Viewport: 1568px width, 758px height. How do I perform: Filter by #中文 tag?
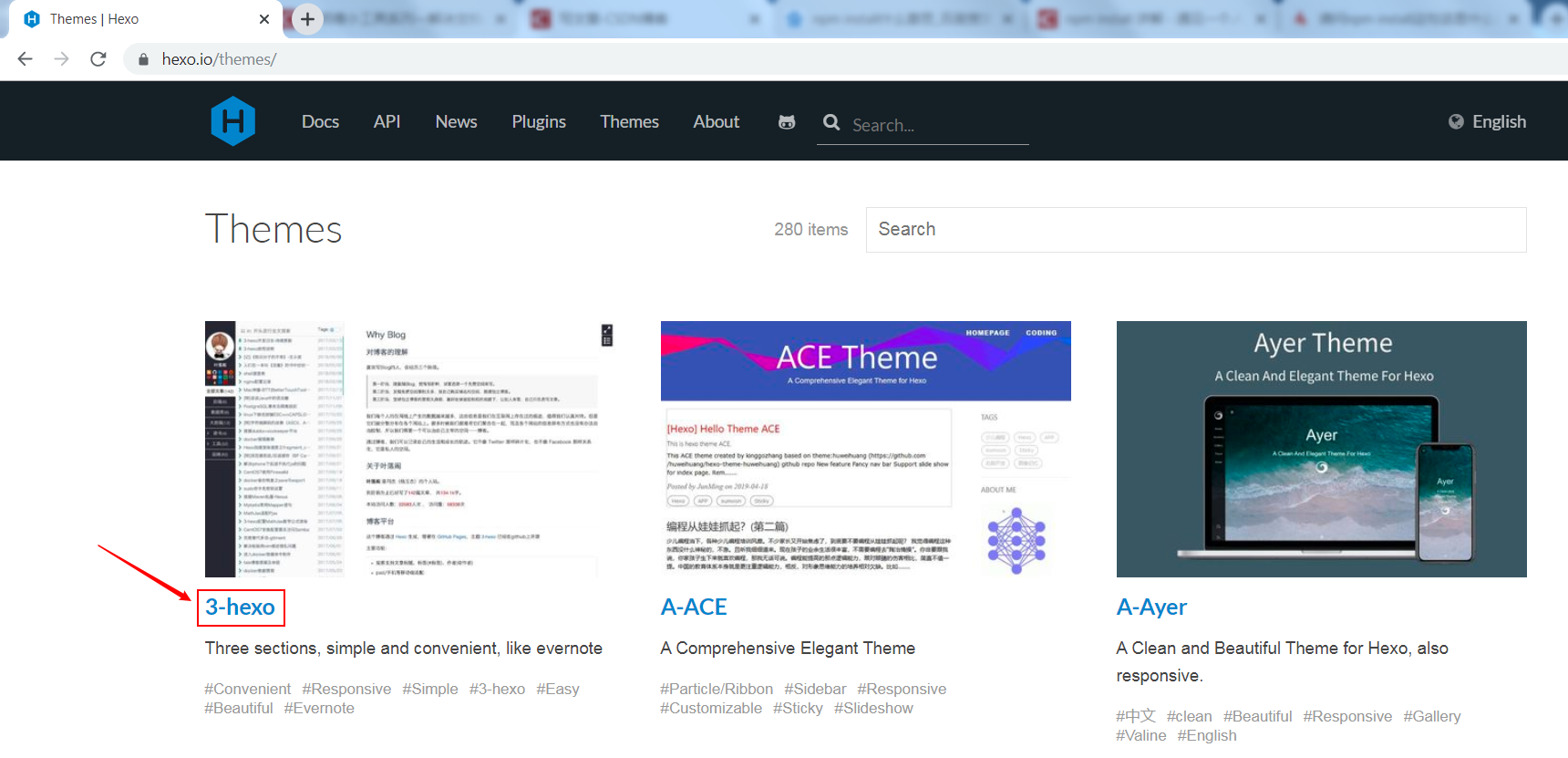coord(1136,716)
